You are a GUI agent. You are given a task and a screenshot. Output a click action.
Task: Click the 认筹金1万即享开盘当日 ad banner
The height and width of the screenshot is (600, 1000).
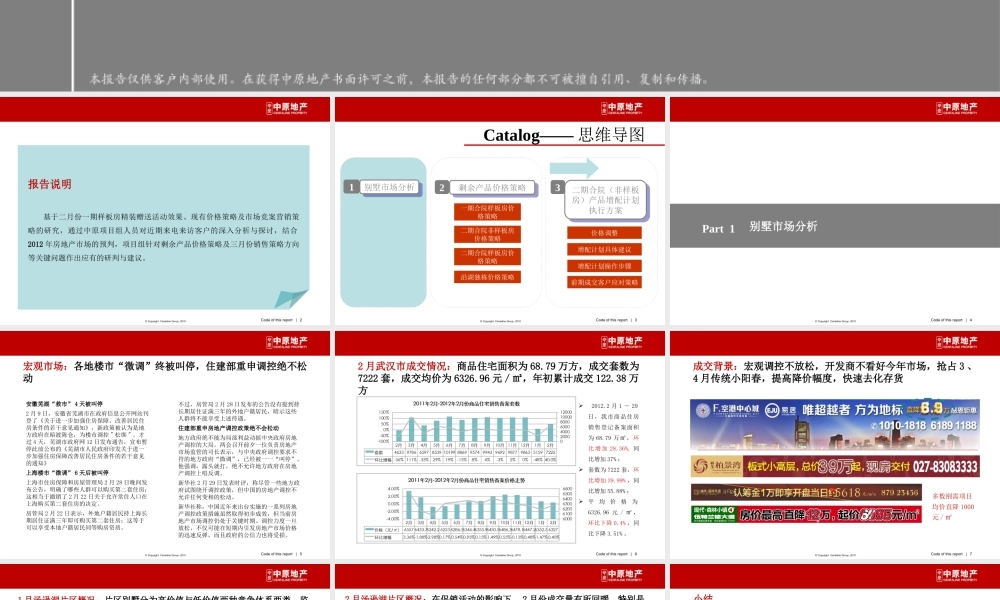[806, 492]
